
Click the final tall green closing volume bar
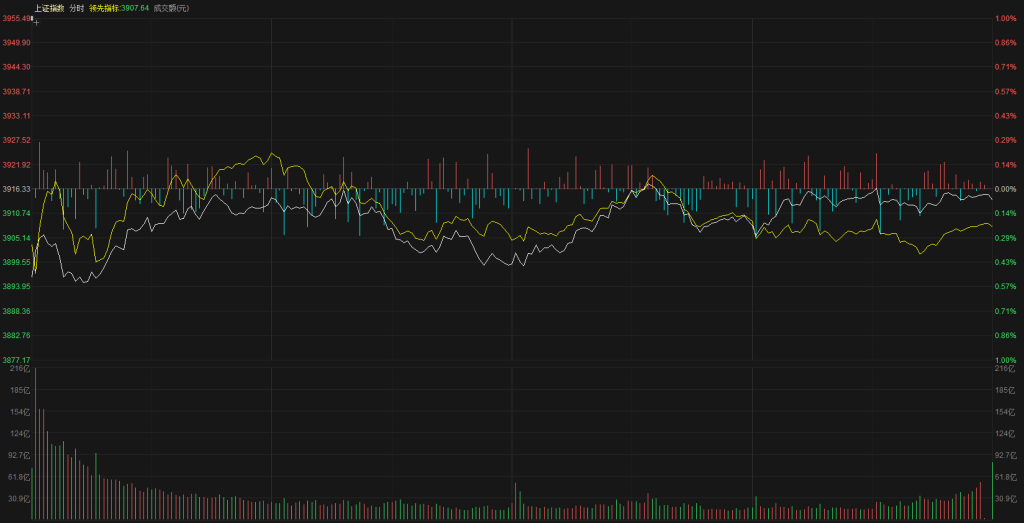pyautogui.click(x=992, y=491)
